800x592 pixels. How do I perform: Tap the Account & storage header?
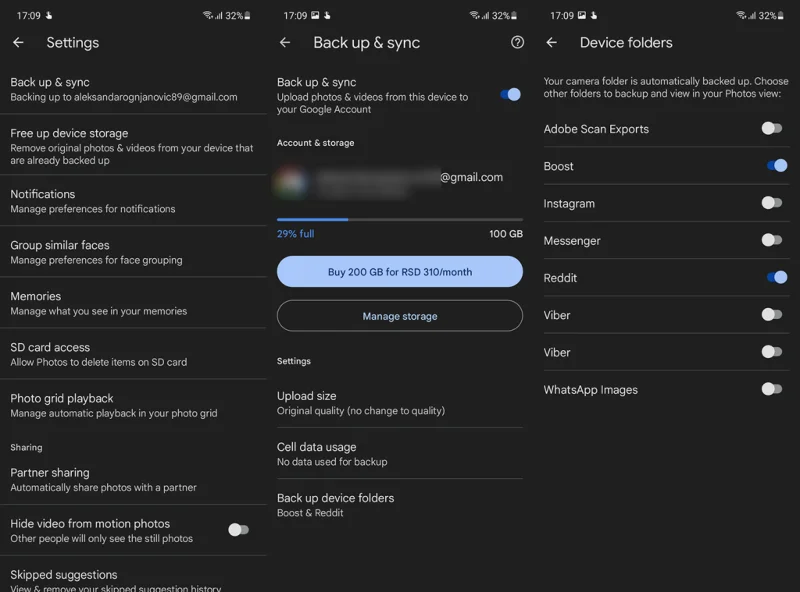coord(315,143)
